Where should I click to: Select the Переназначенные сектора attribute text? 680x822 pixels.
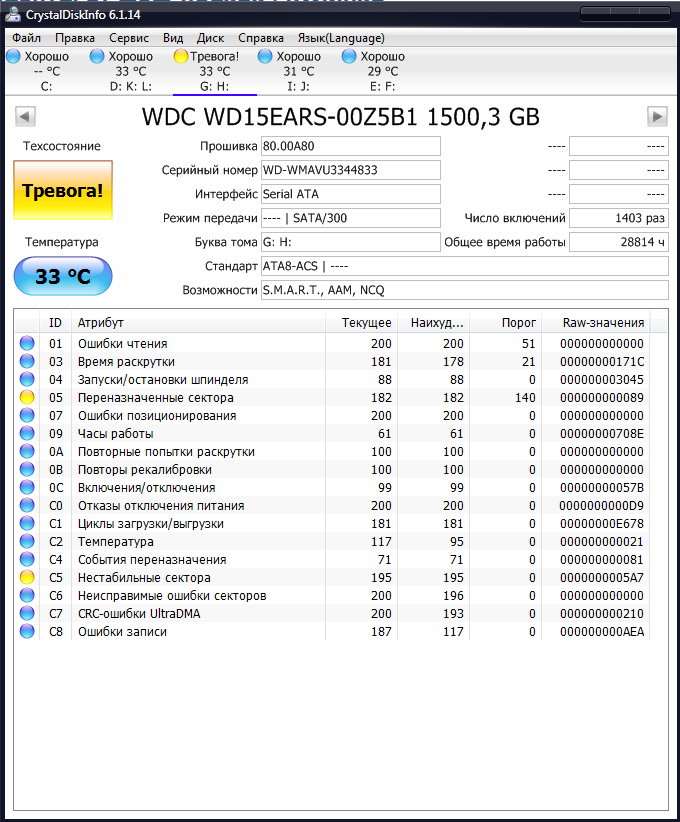coord(156,398)
